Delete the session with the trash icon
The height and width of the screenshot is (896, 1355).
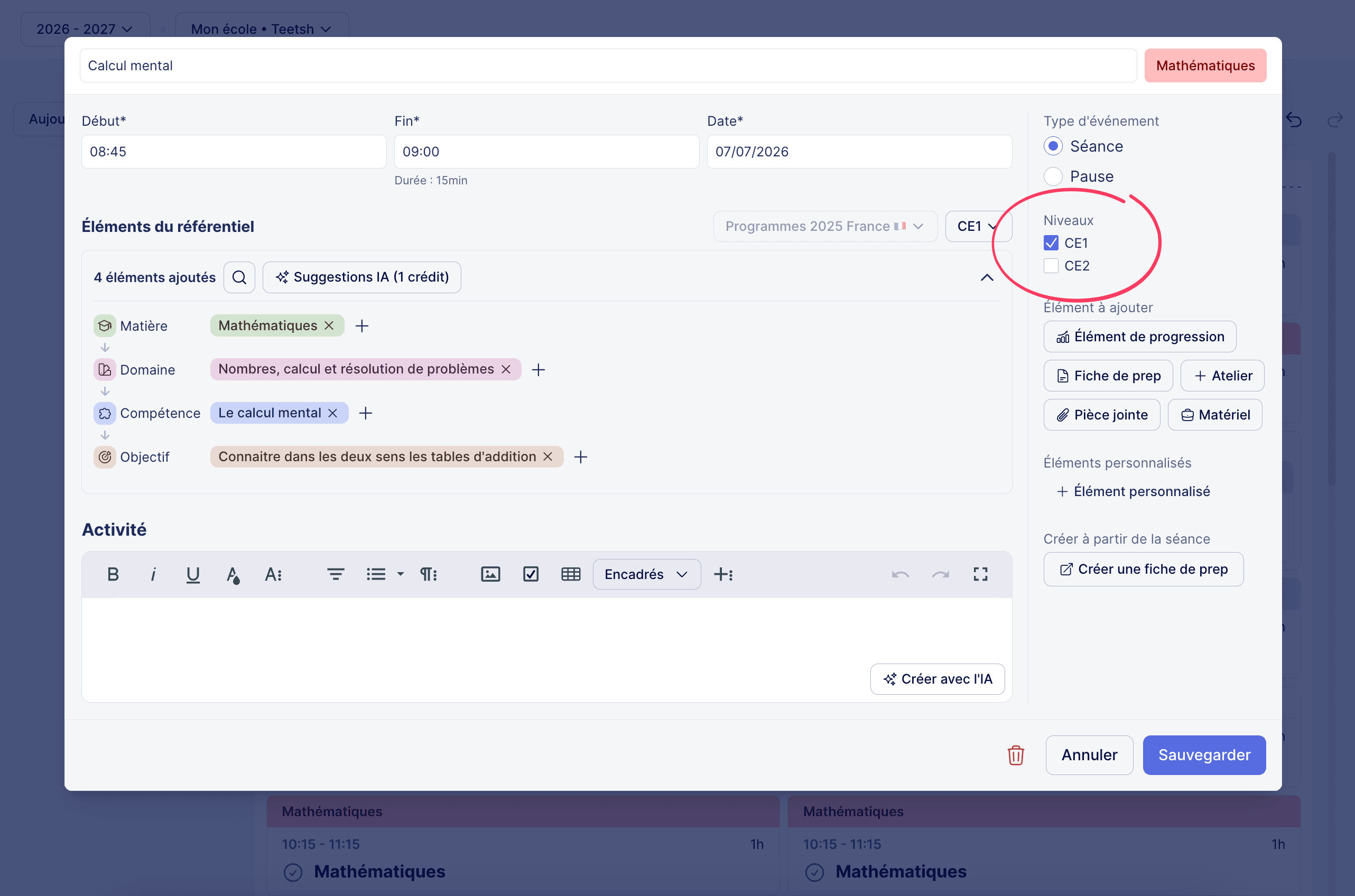pyautogui.click(x=1016, y=755)
